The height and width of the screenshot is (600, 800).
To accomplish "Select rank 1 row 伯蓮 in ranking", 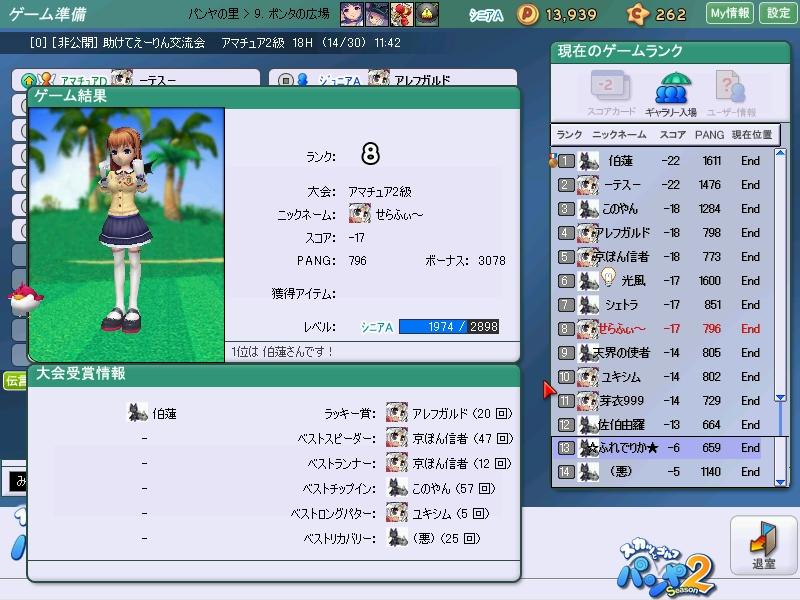I will point(663,161).
